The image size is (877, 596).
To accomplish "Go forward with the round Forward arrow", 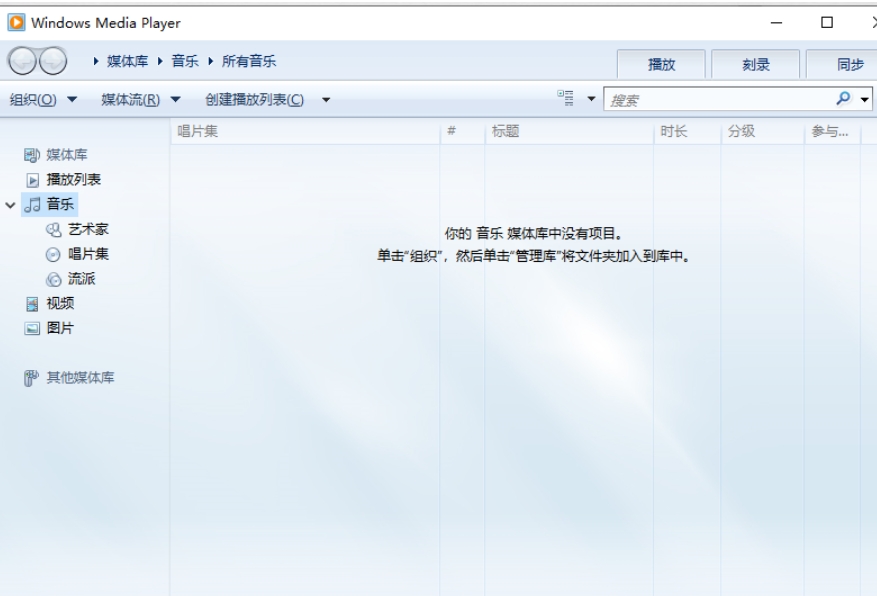I will click(x=53, y=60).
